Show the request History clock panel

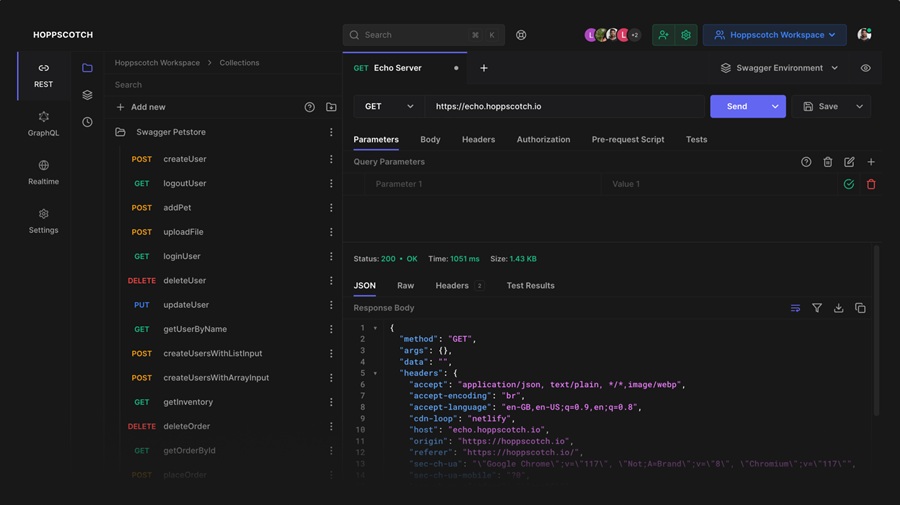(x=87, y=122)
